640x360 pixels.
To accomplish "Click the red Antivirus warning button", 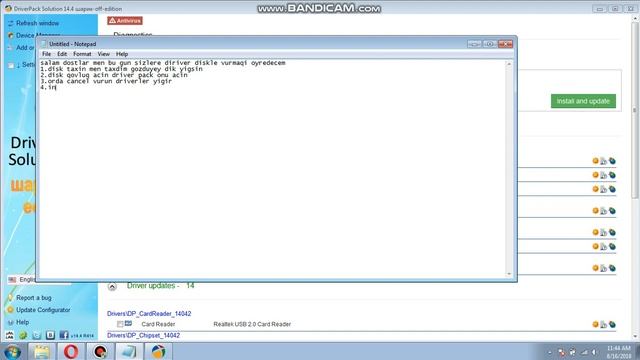I will [x=125, y=20].
